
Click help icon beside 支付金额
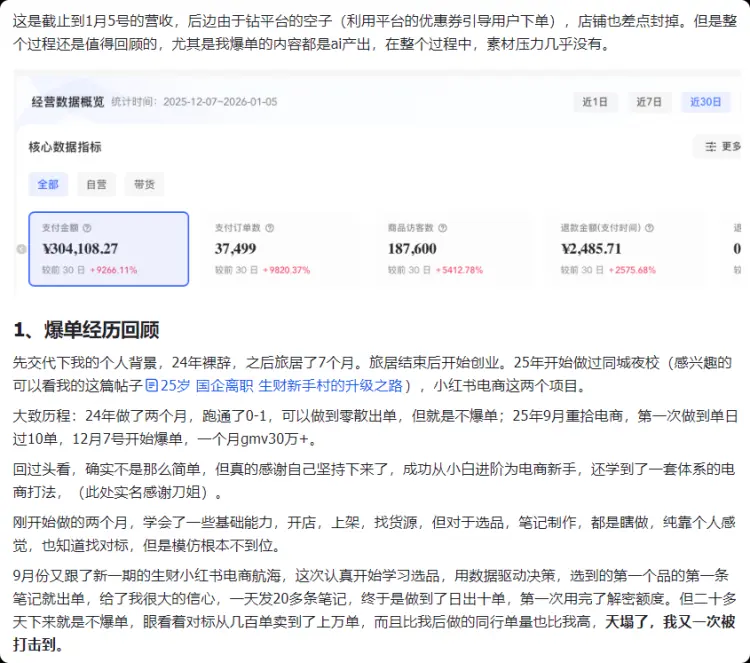(x=87, y=228)
